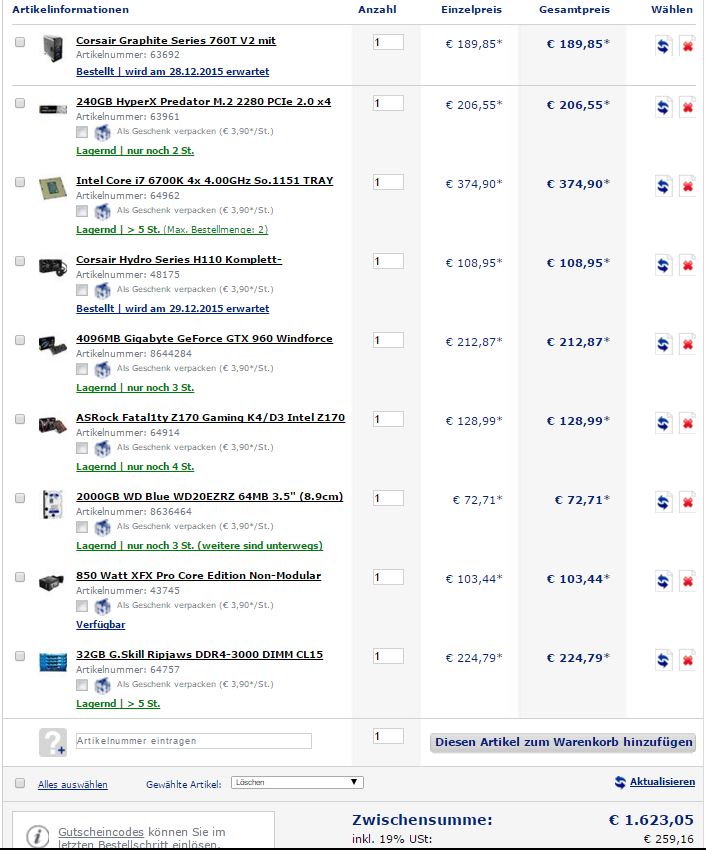Remove Intel Core i7 6700K with red X
The height and width of the screenshot is (850, 706).
coord(687,186)
